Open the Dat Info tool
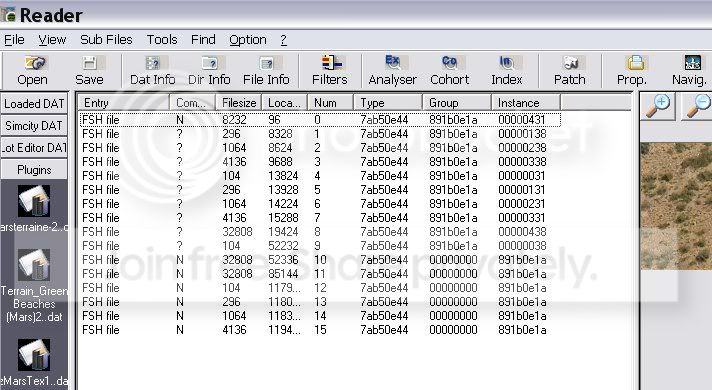Screen dimensions: 712x390 tap(153, 71)
